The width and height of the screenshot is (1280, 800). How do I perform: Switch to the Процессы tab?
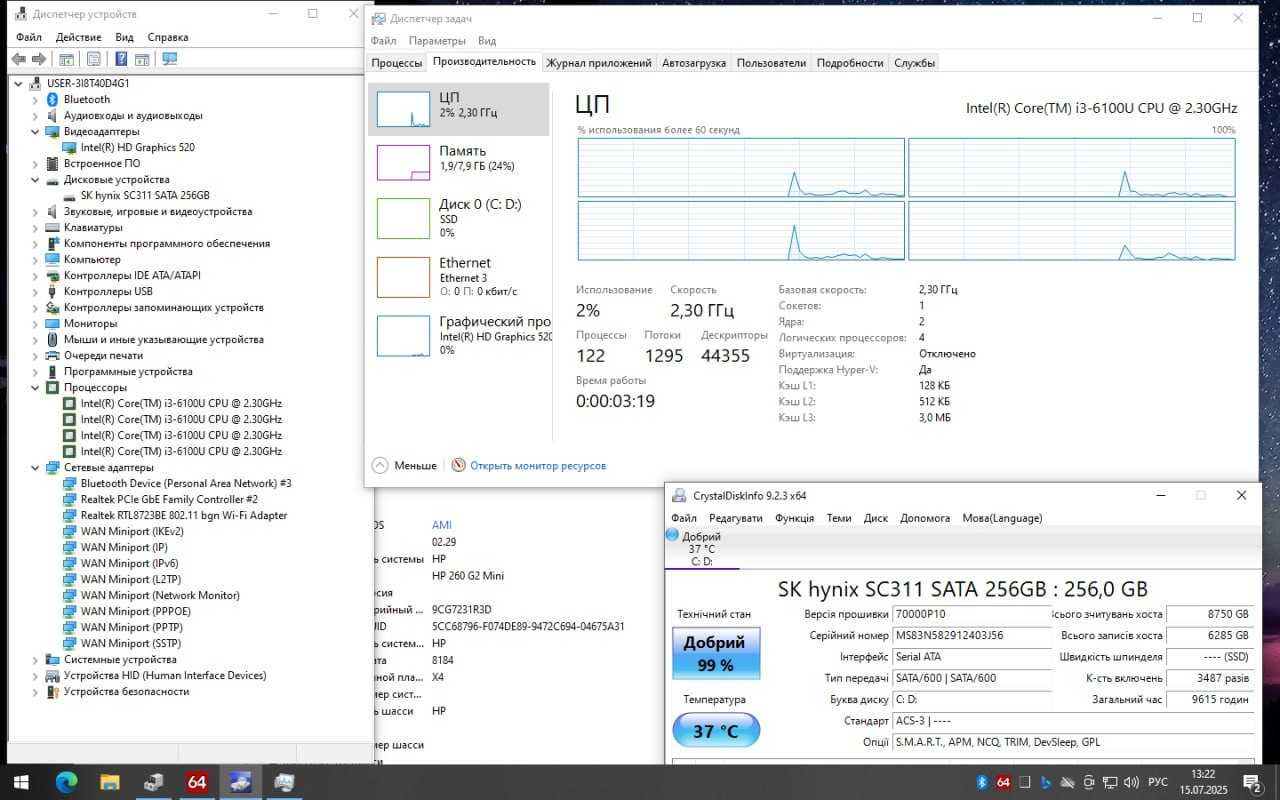[x=397, y=62]
